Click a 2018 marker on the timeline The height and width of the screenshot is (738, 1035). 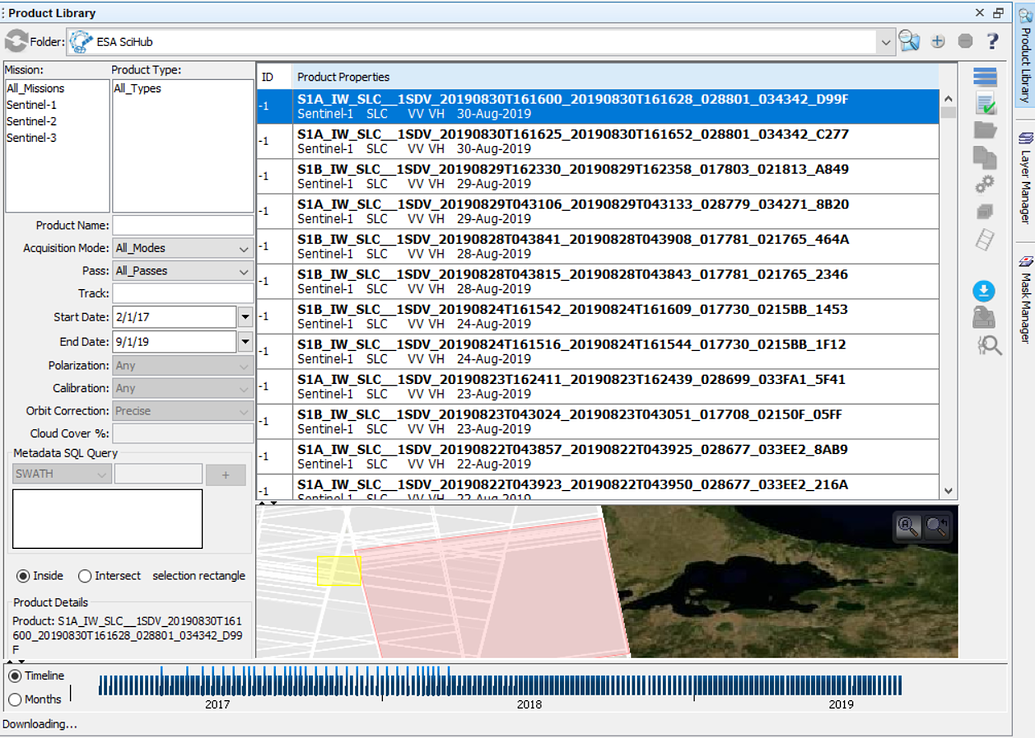[x=530, y=687]
